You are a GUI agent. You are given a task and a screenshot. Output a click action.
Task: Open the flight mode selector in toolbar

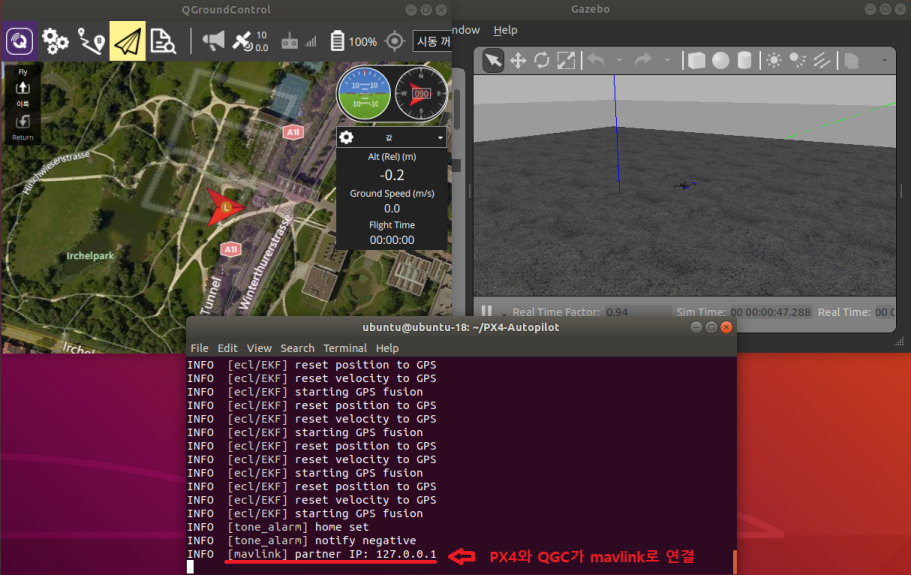[432, 41]
